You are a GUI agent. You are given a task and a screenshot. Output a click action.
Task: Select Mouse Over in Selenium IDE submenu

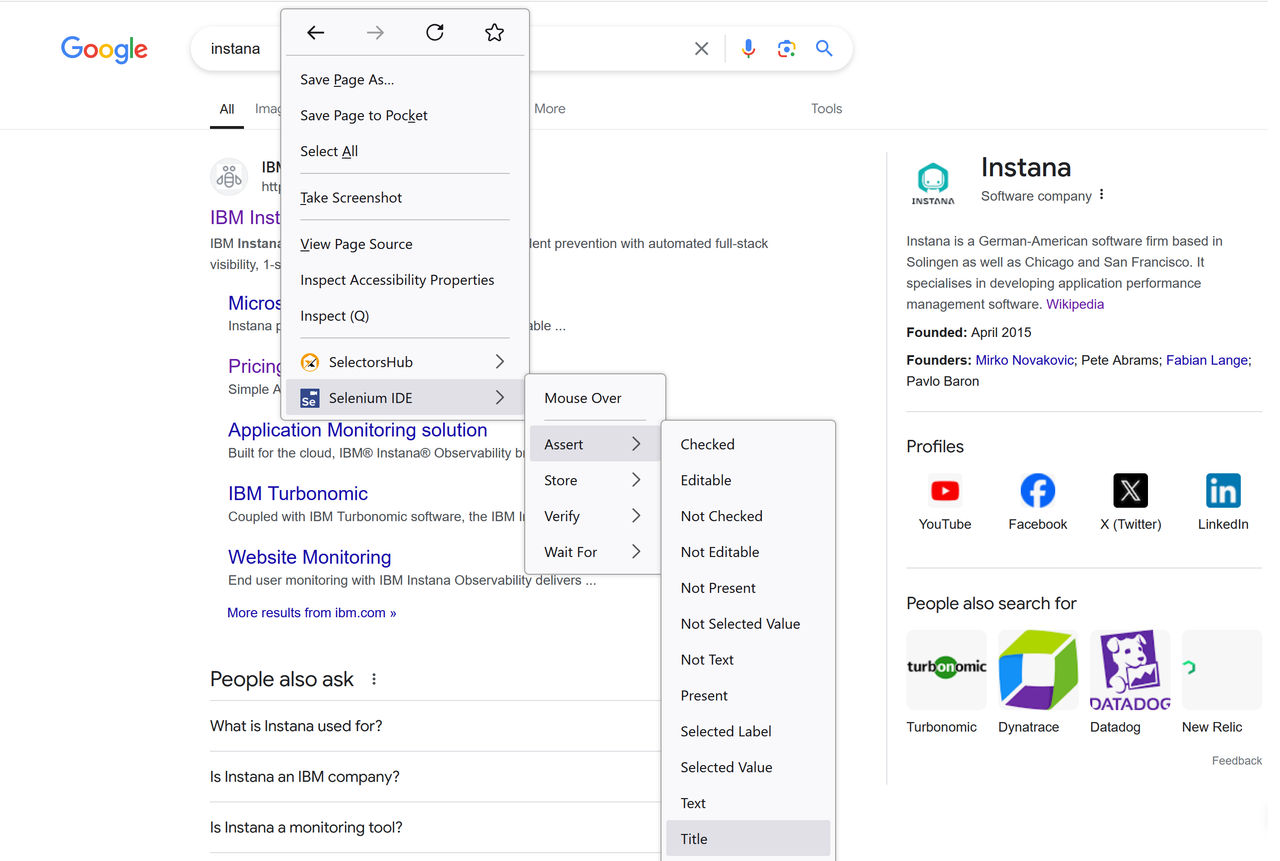(x=595, y=398)
